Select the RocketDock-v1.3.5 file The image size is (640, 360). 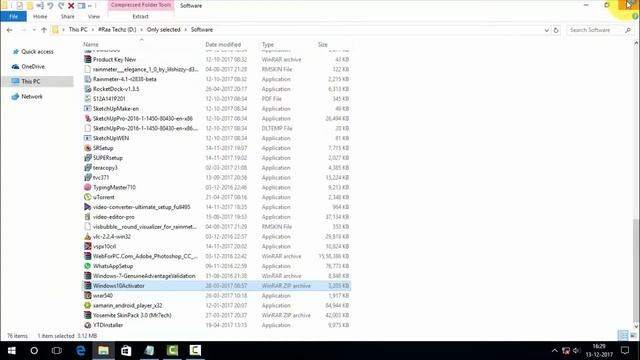tap(217, 89)
